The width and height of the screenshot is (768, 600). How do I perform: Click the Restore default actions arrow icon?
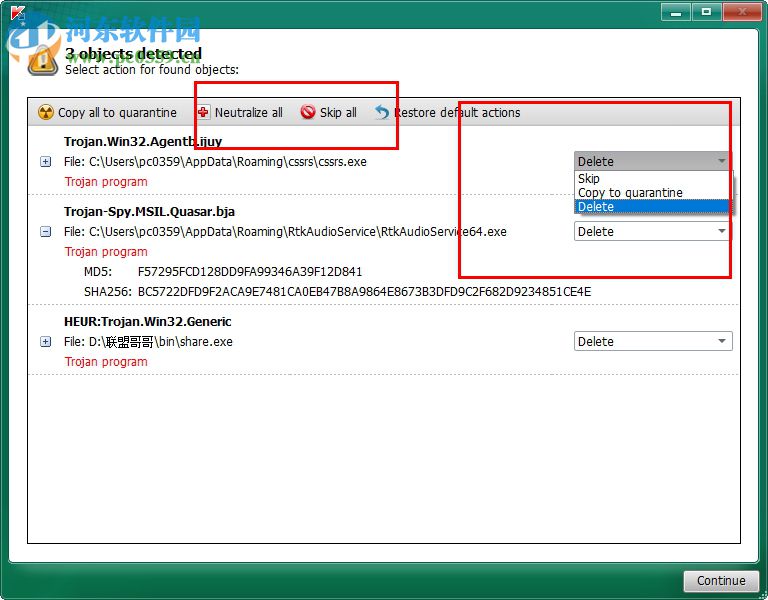tap(382, 112)
